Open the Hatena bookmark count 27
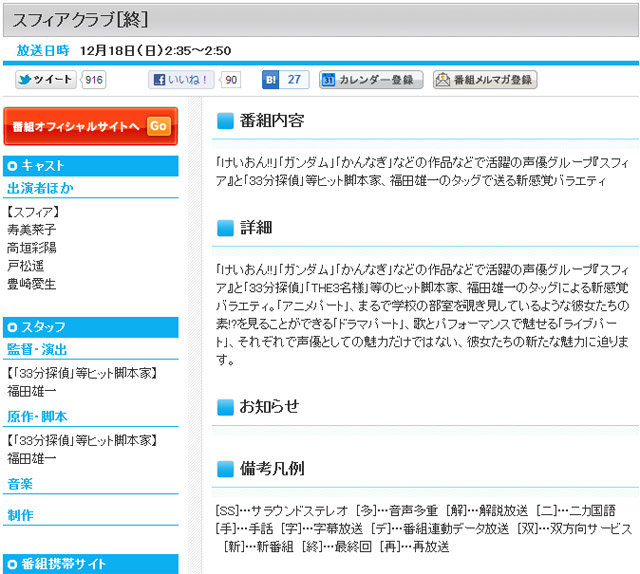This screenshot has height=574, width=640. (x=294, y=80)
